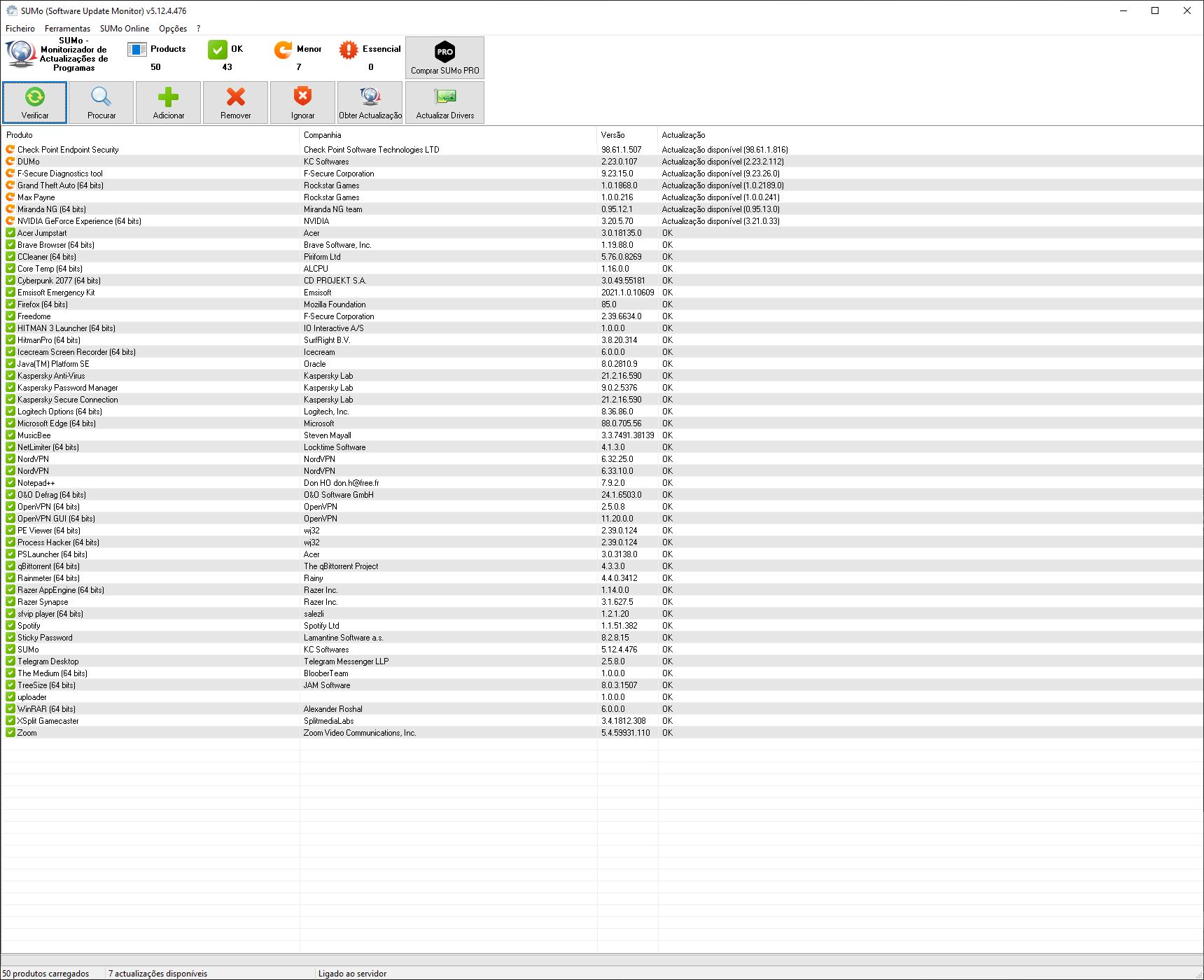Image resolution: width=1204 pixels, height=980 pixels.
Task: Click company name CD PROJEKT S.A.
Action: tap(335, 281)
